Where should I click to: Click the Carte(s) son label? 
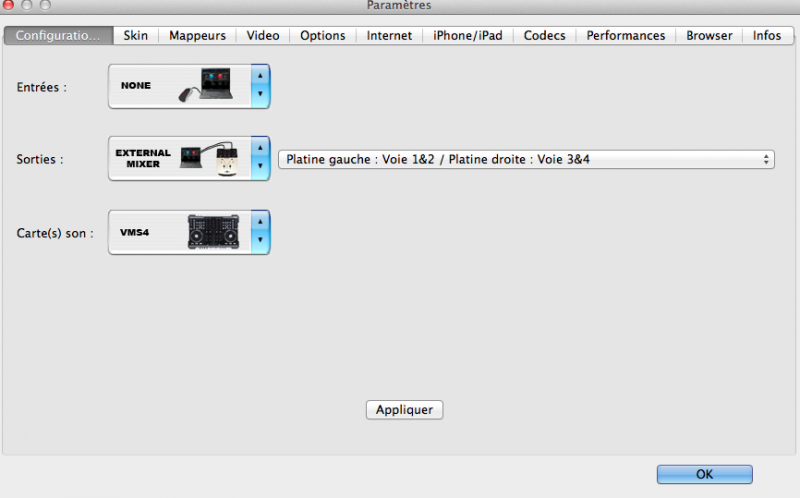[55, 233]
